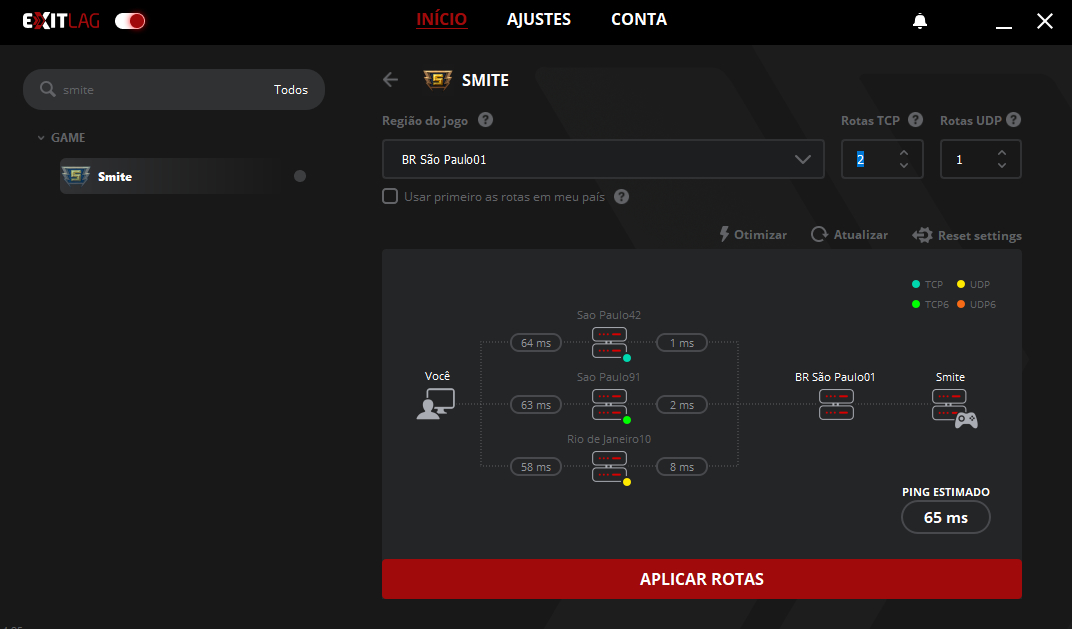Image resolution: width=1072 pixels, height=629 pixels.
Task: Click the Sao Paulo42 server icon
Action: point(609,342)
